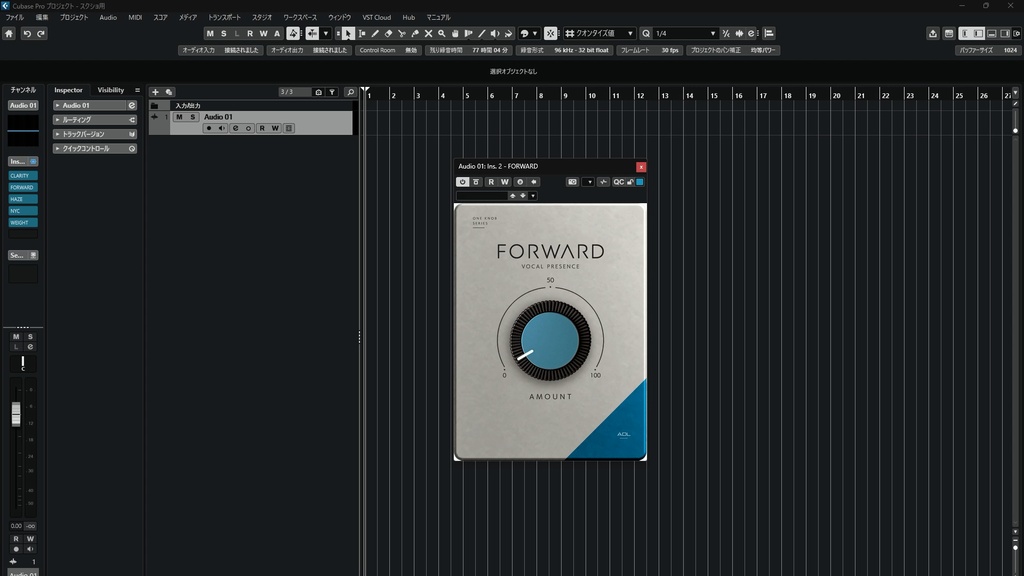Click the Edit Channel Settings e on Audio 01 inspector
Image resolution: width=1024 pixels, height=576 pixels.
[x=132, y=105]
